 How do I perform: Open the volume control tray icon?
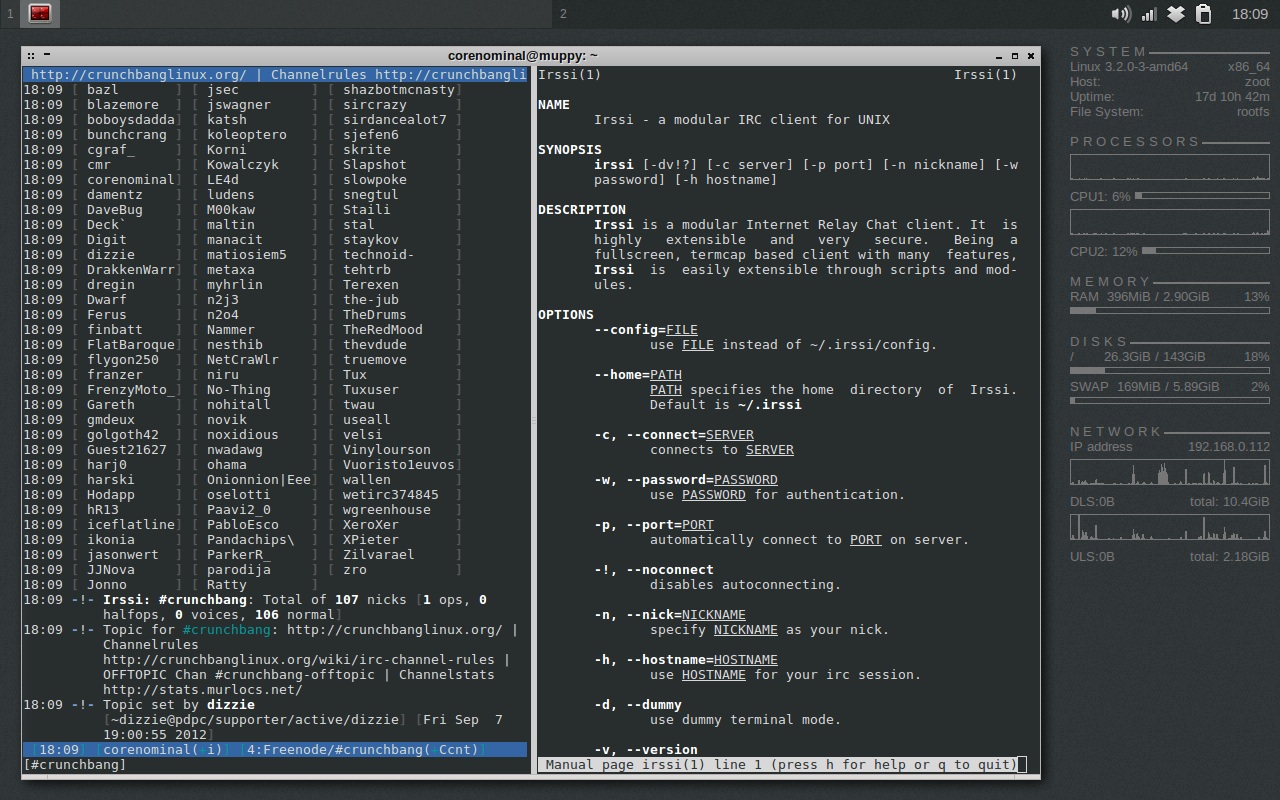click(x=1121, y=14)
